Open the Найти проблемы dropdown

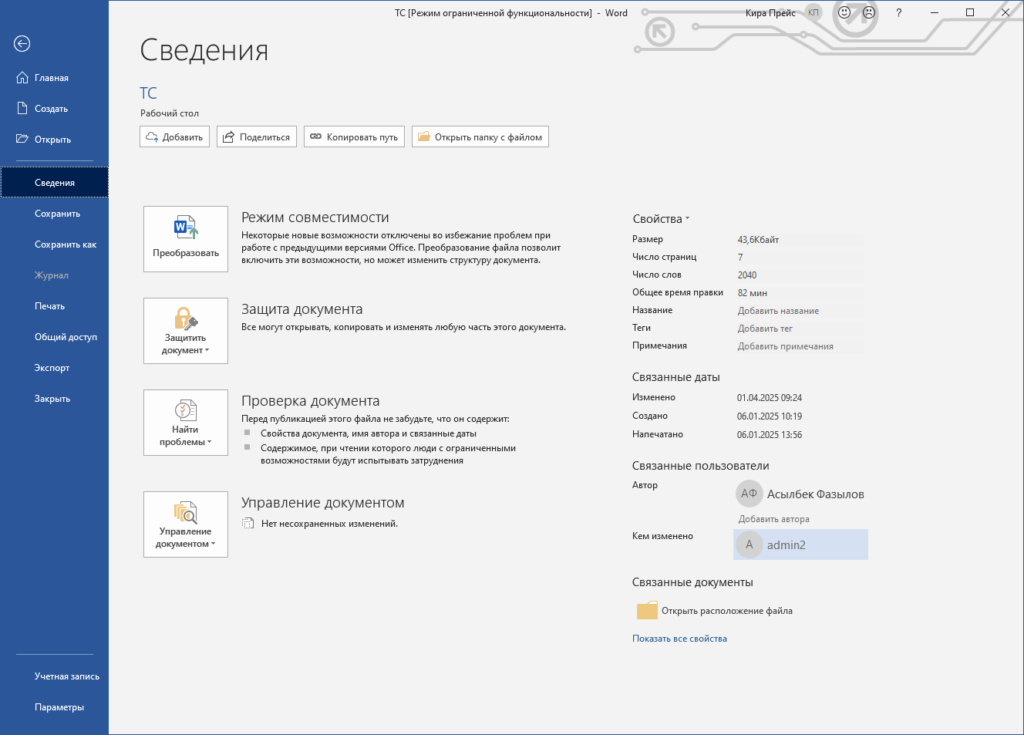click(x=186, y=422)
